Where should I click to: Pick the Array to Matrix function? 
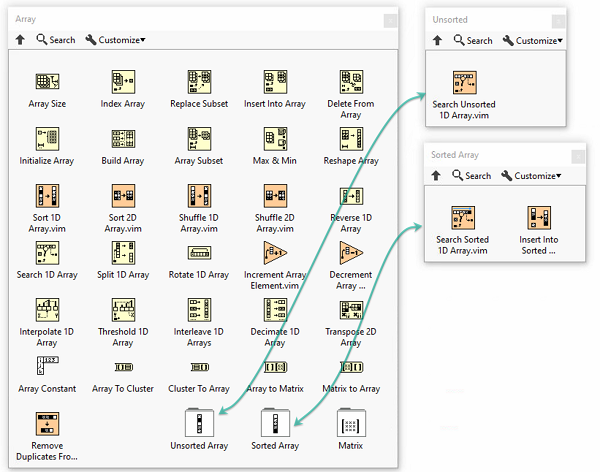(275, 367)
